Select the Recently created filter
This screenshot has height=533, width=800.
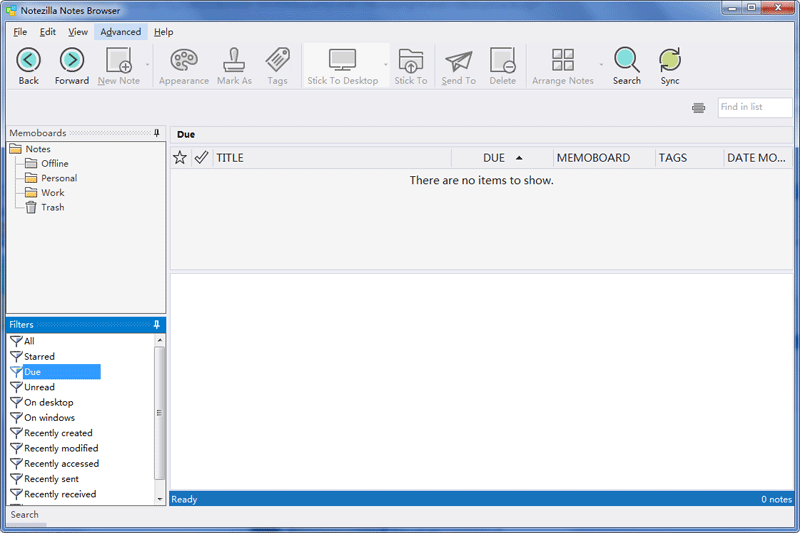[x=58, y=433]
